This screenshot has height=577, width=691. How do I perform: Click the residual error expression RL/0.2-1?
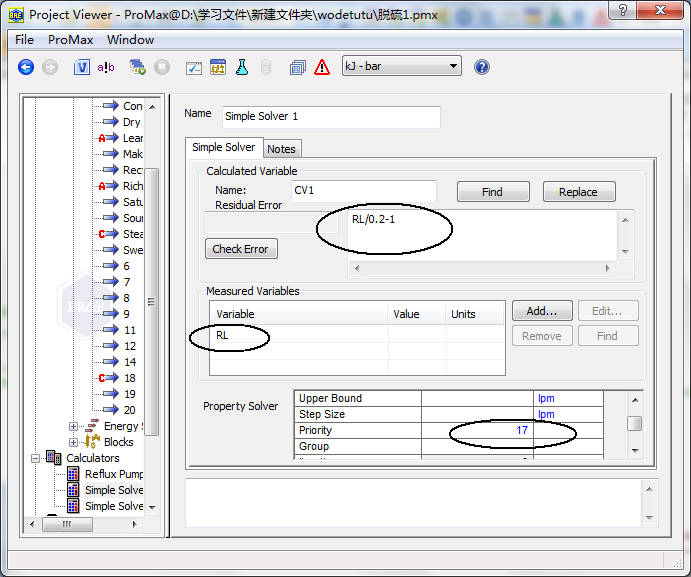(x=373, y=219)
